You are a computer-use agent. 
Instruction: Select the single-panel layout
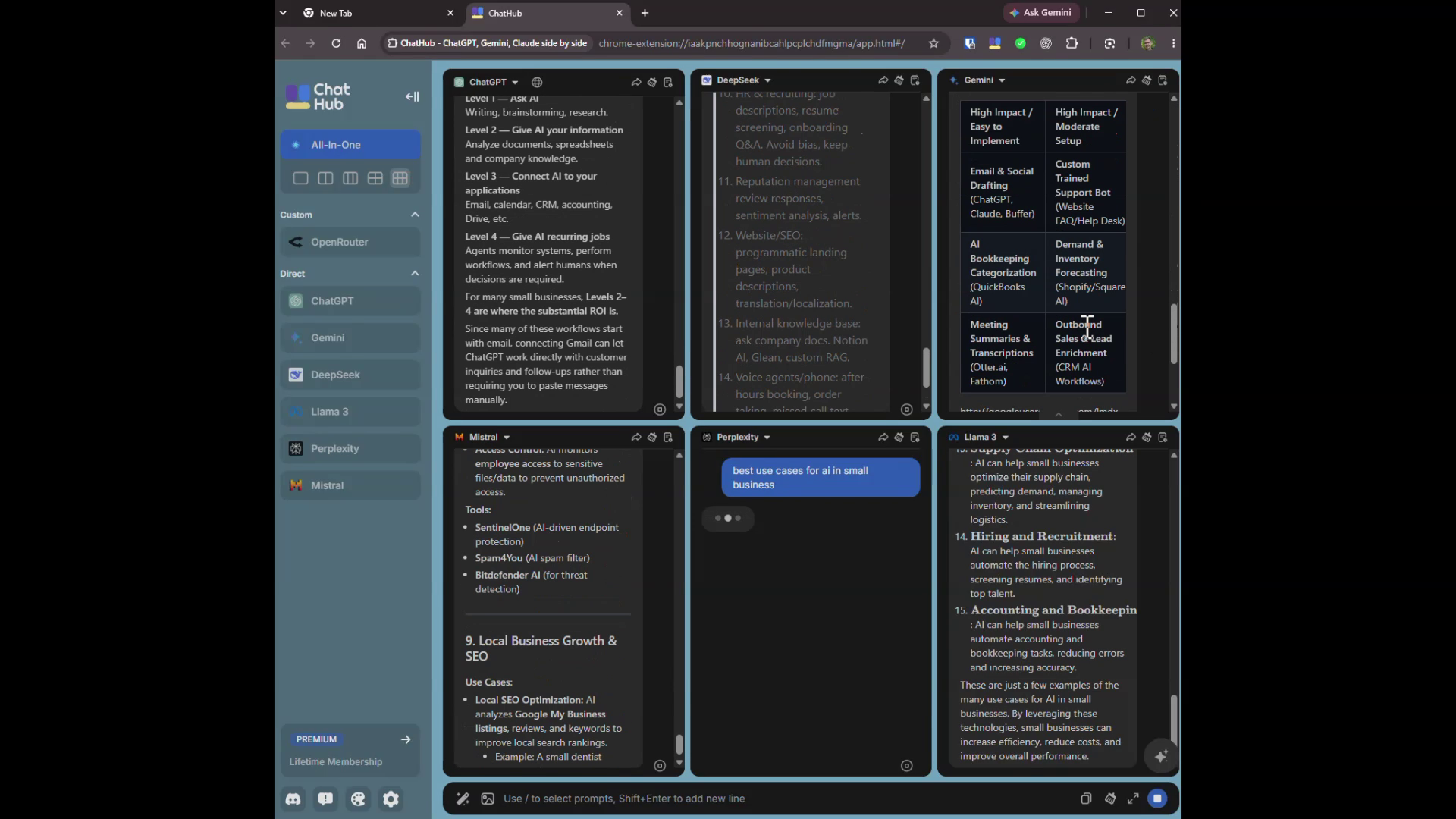click(x=300, y=178)
